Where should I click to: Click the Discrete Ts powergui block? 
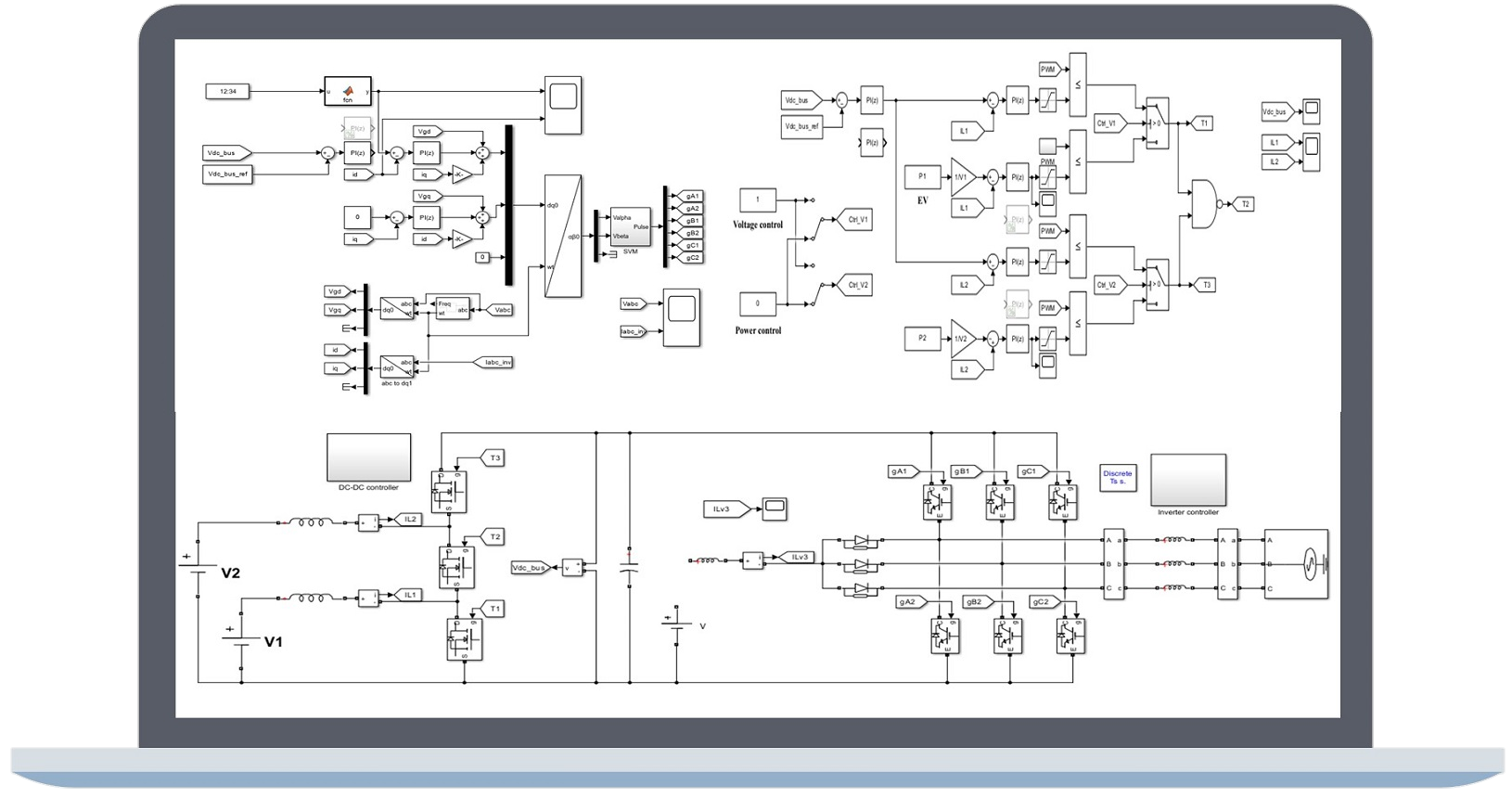coord(1118,477)
